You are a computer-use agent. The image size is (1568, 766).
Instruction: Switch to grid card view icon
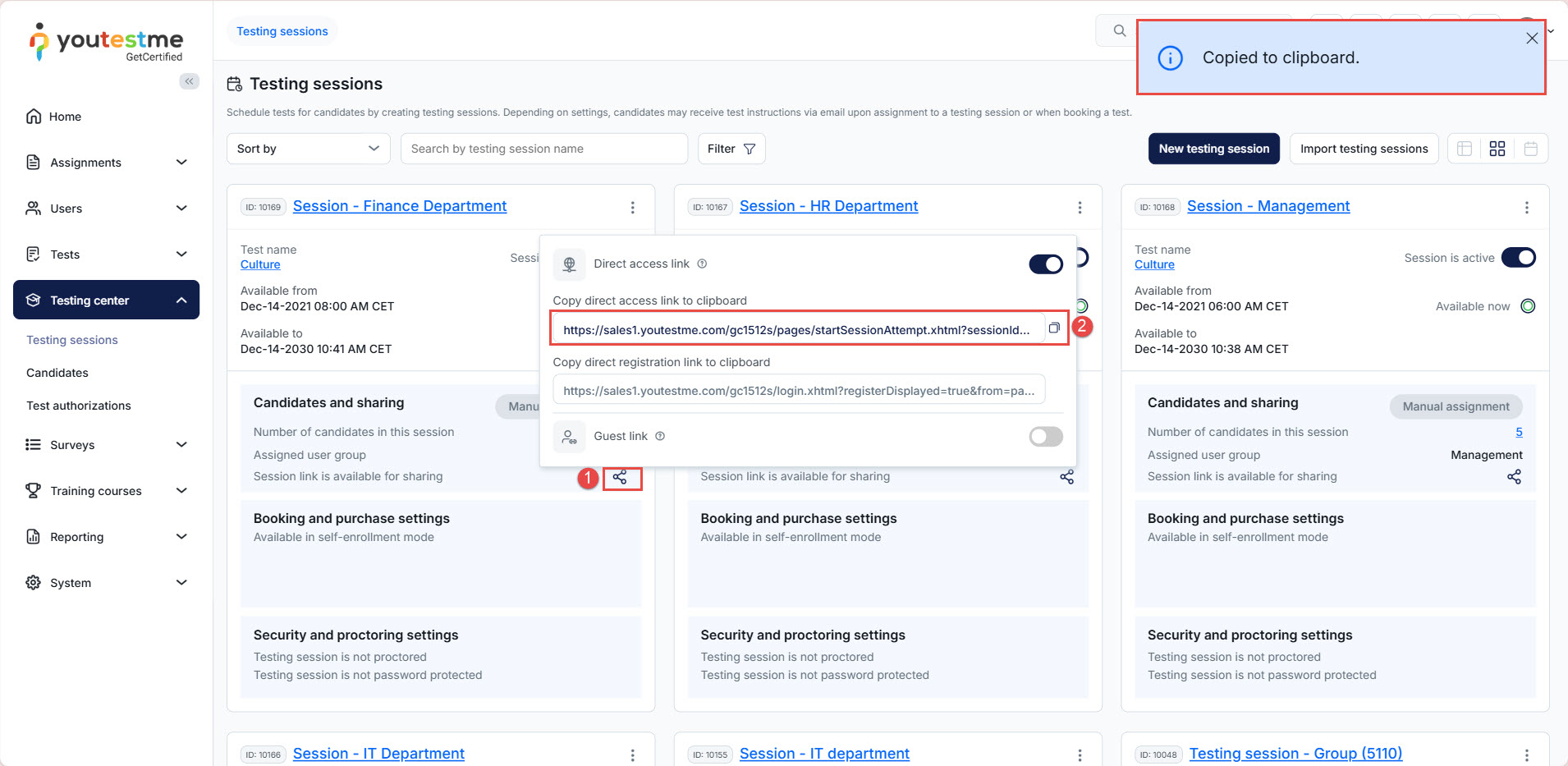click(x=1497, y=149)
